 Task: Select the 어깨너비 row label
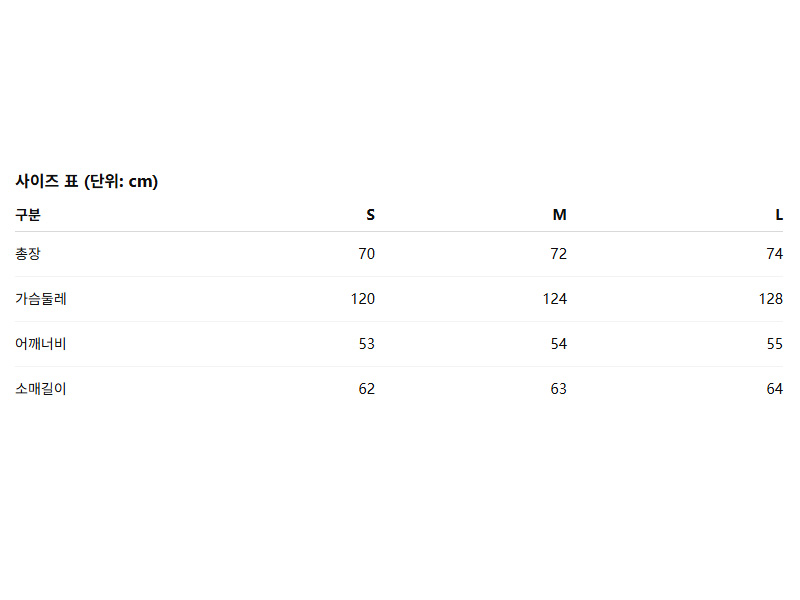coord(41,344)
